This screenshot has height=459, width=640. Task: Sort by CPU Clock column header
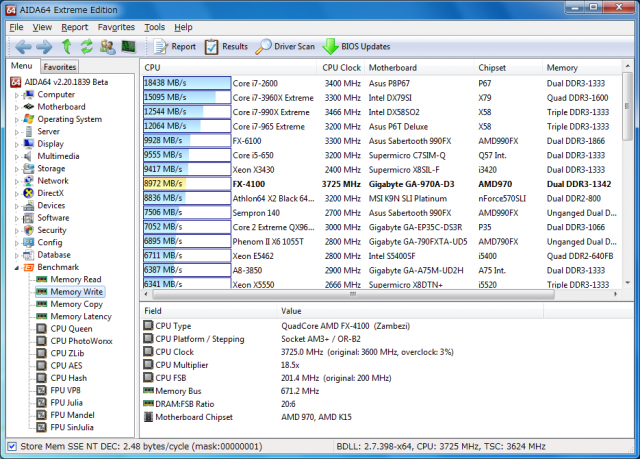tap(341, 68)
